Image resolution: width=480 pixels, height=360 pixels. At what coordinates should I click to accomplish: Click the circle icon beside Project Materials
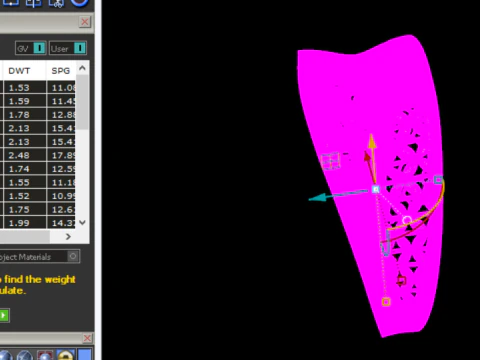click(73, 256)
